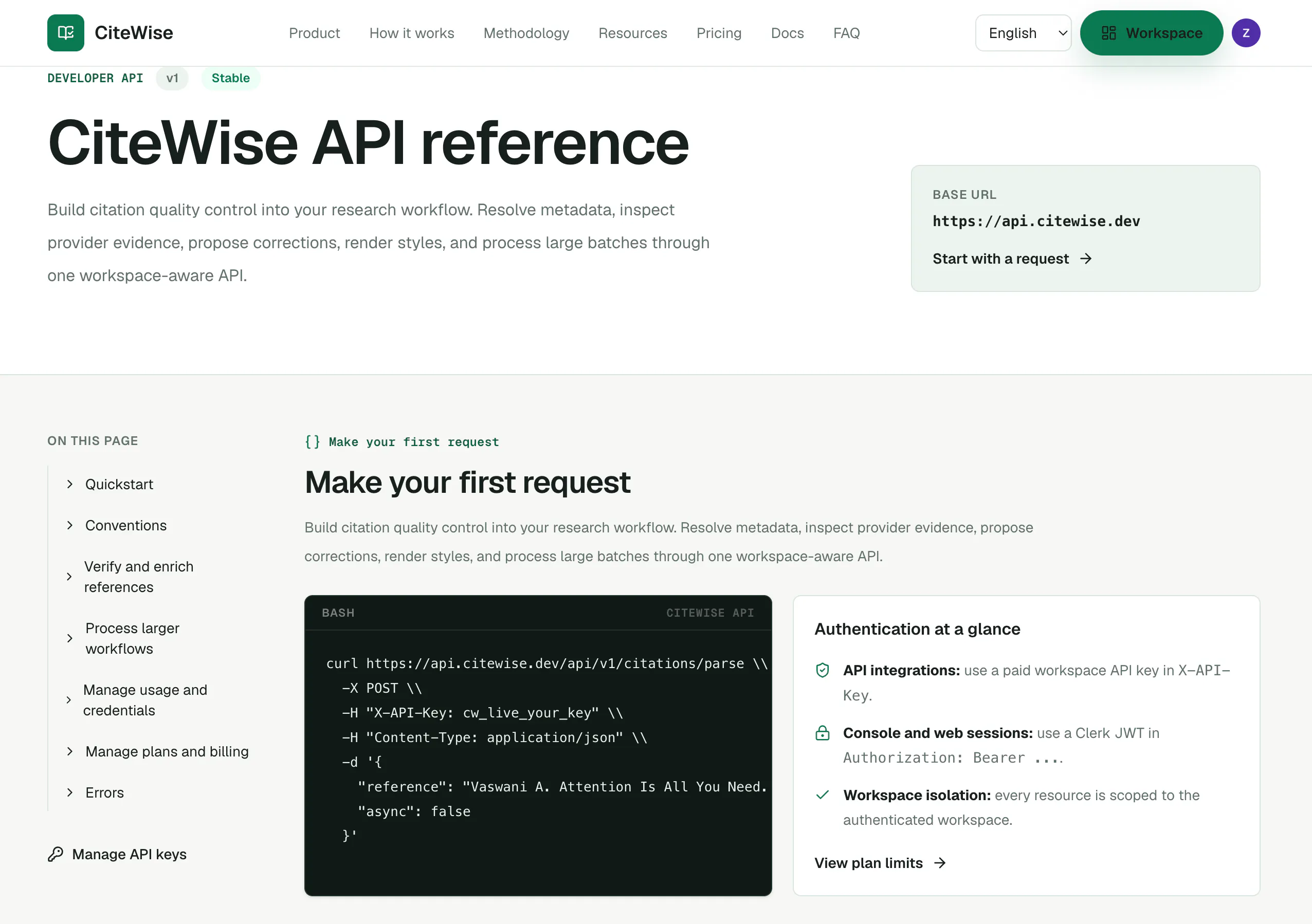Viewport: 1312px width, 924px height.
Task: Click the v1 version badge
Action: 172,78
